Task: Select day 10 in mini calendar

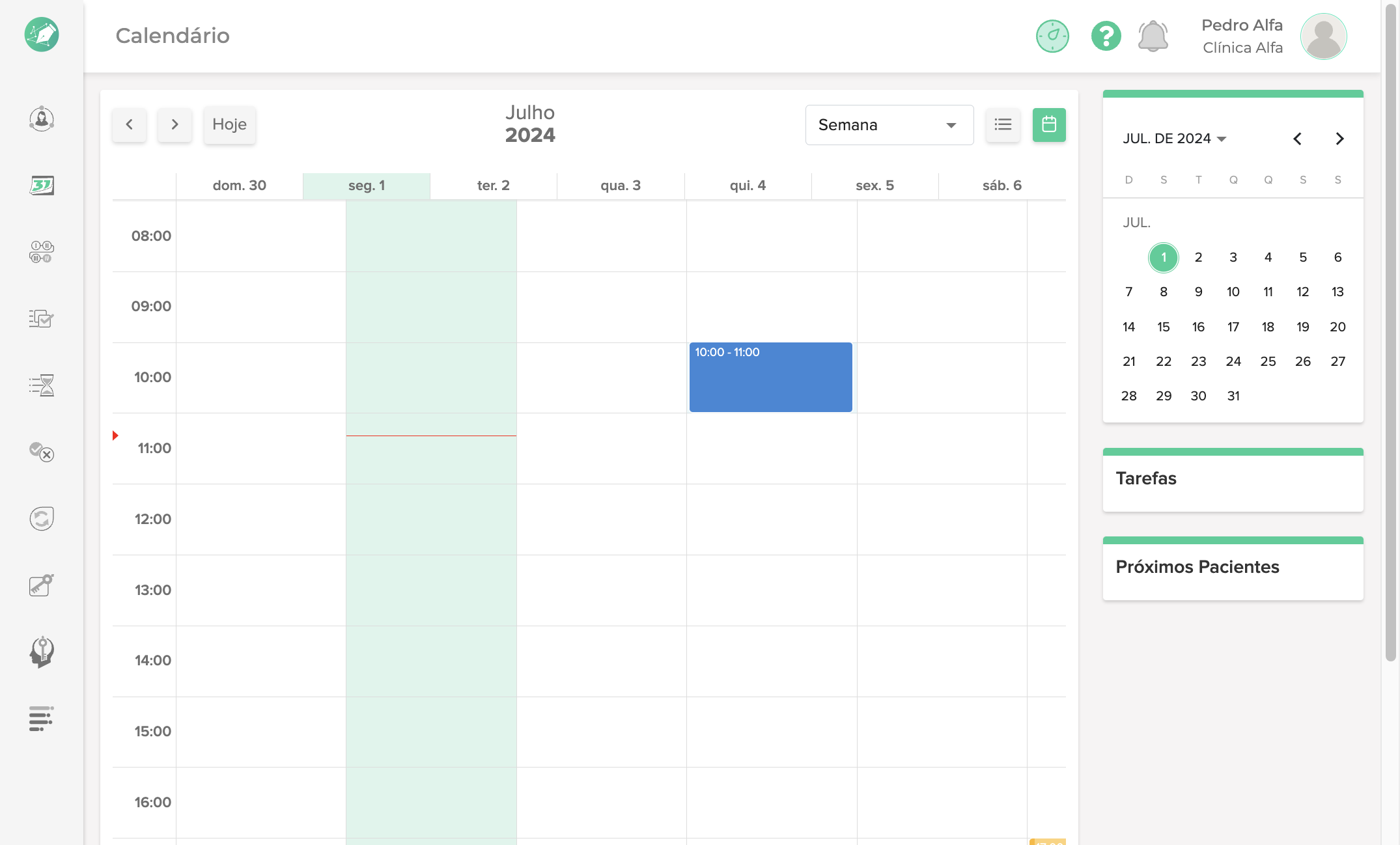Action: pyautogui.click(x=1233, y=292)
